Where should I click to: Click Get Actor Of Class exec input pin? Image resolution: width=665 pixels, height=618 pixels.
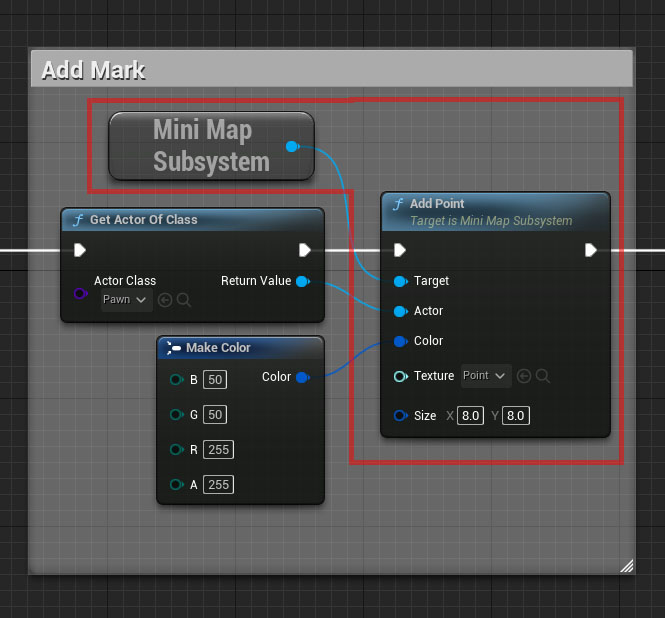(80, 250)
